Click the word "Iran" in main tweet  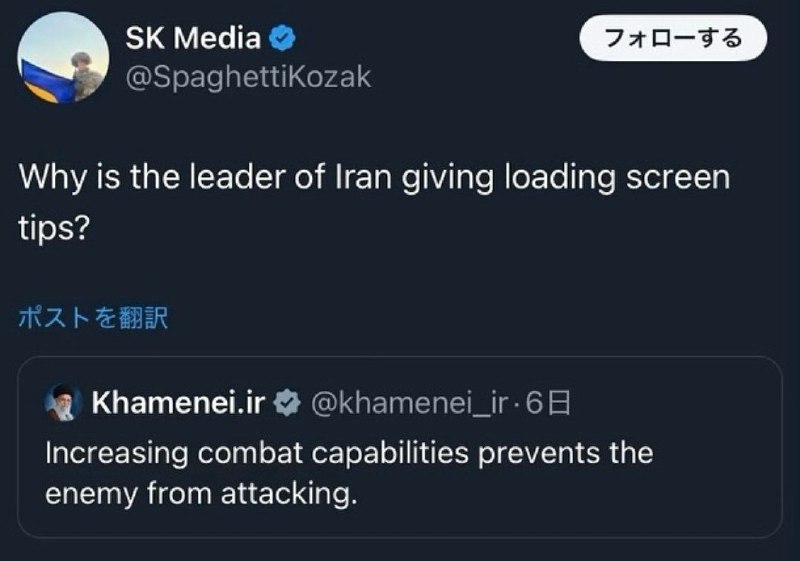pos(363,177)
